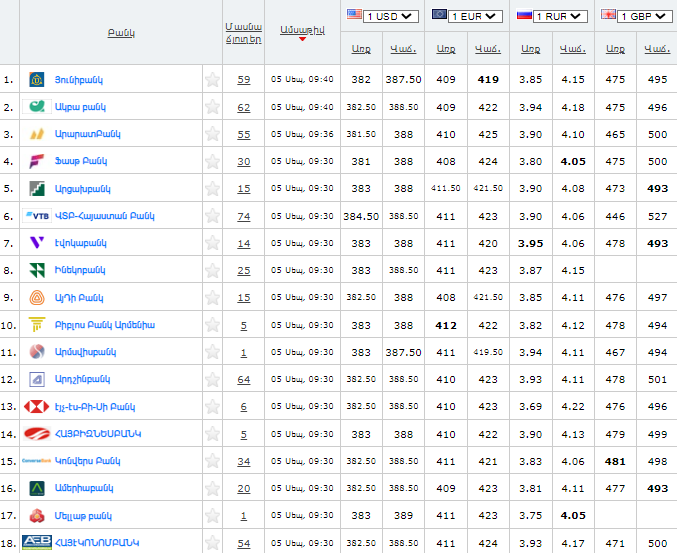Click the Fast Bank logo in row 4

coord(37,161)
